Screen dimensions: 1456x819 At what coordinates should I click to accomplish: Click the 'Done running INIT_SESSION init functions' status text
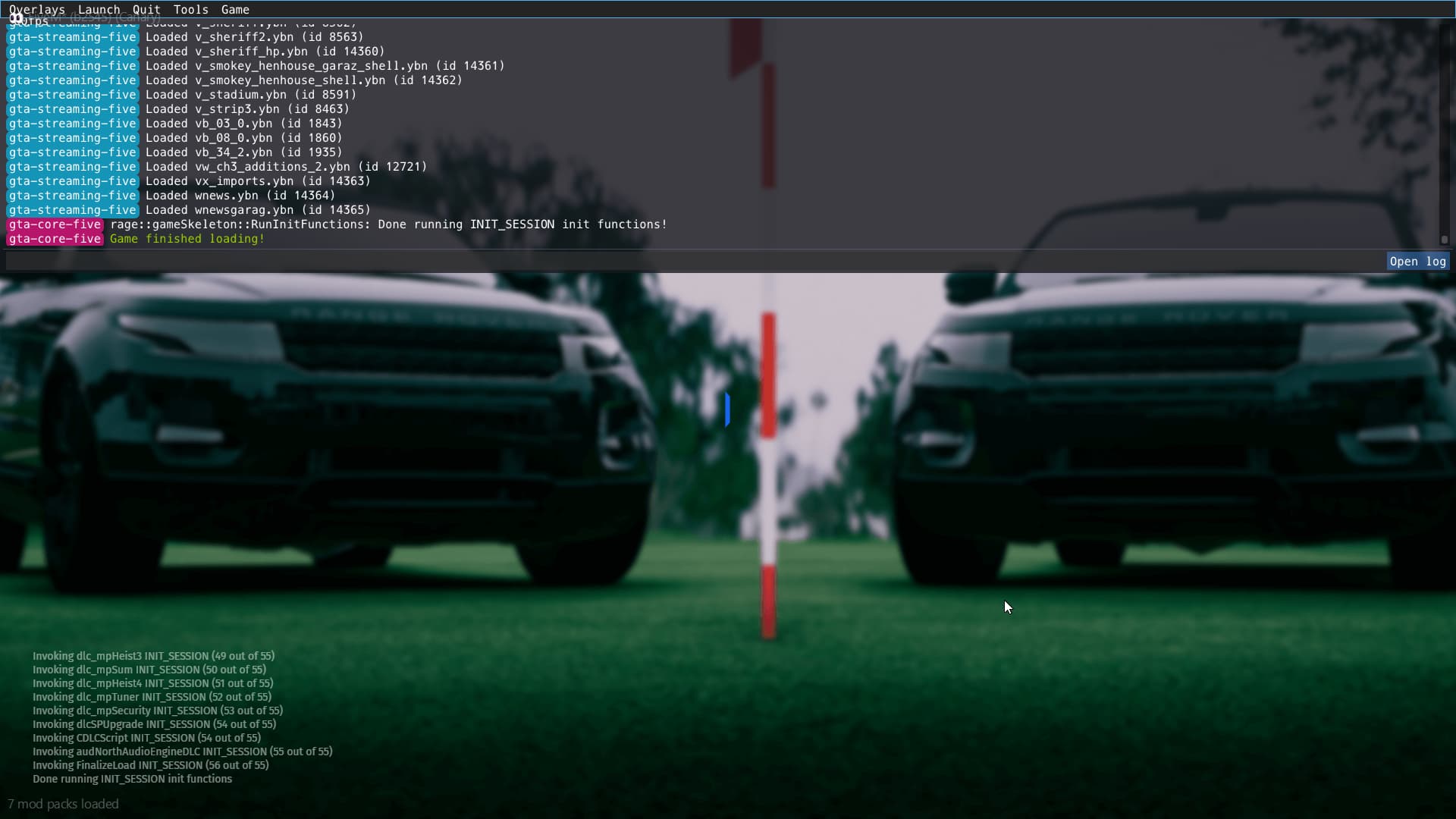tap(133, 779)
